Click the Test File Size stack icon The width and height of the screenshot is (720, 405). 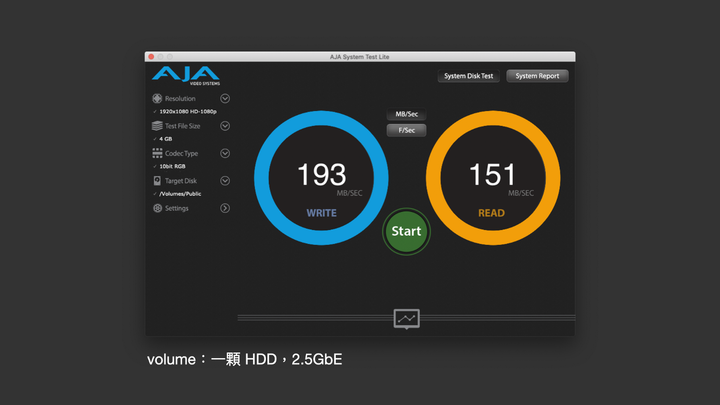point(157,126)
